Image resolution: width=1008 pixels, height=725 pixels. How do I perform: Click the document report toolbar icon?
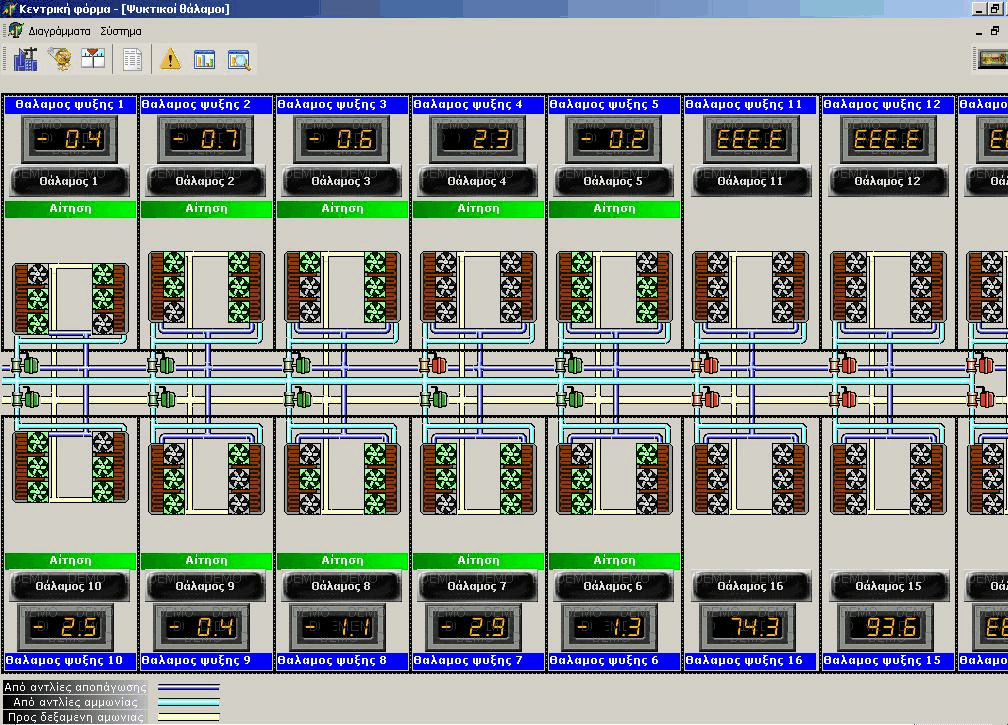[132, 60]
